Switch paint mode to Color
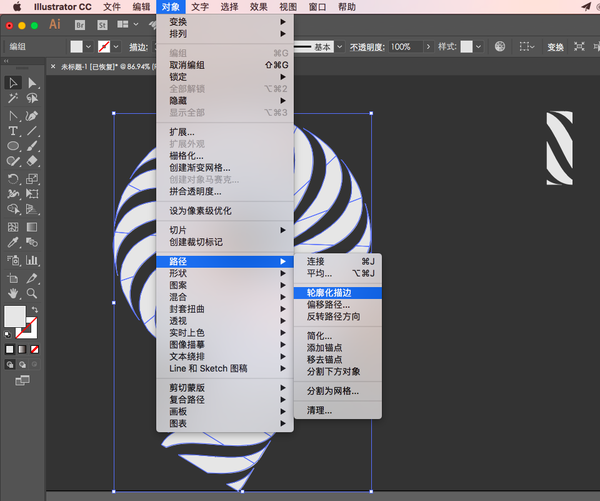 [x=10, y=349]
